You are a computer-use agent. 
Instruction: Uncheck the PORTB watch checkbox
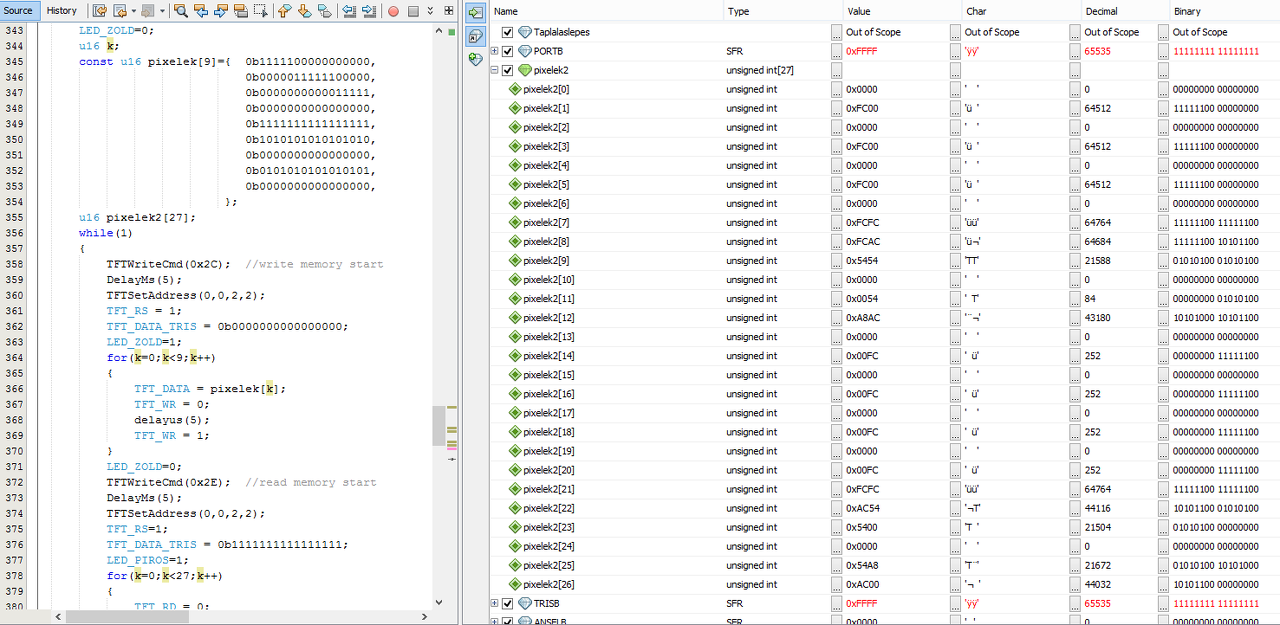pyautogui.click(x=508, y=51)
